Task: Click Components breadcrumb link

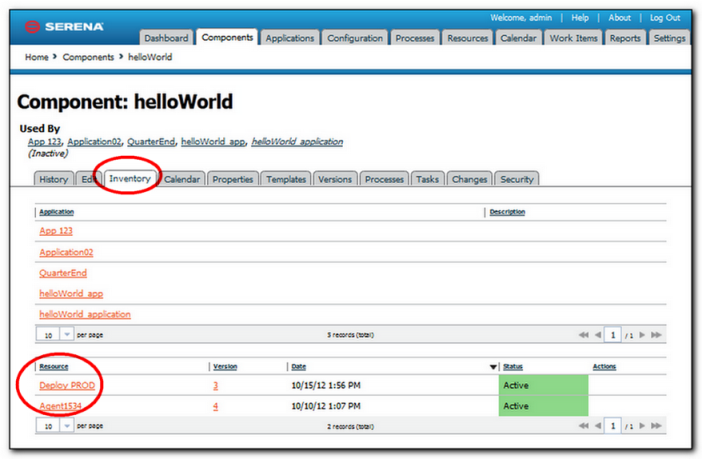Action: [x=88, y=57]
